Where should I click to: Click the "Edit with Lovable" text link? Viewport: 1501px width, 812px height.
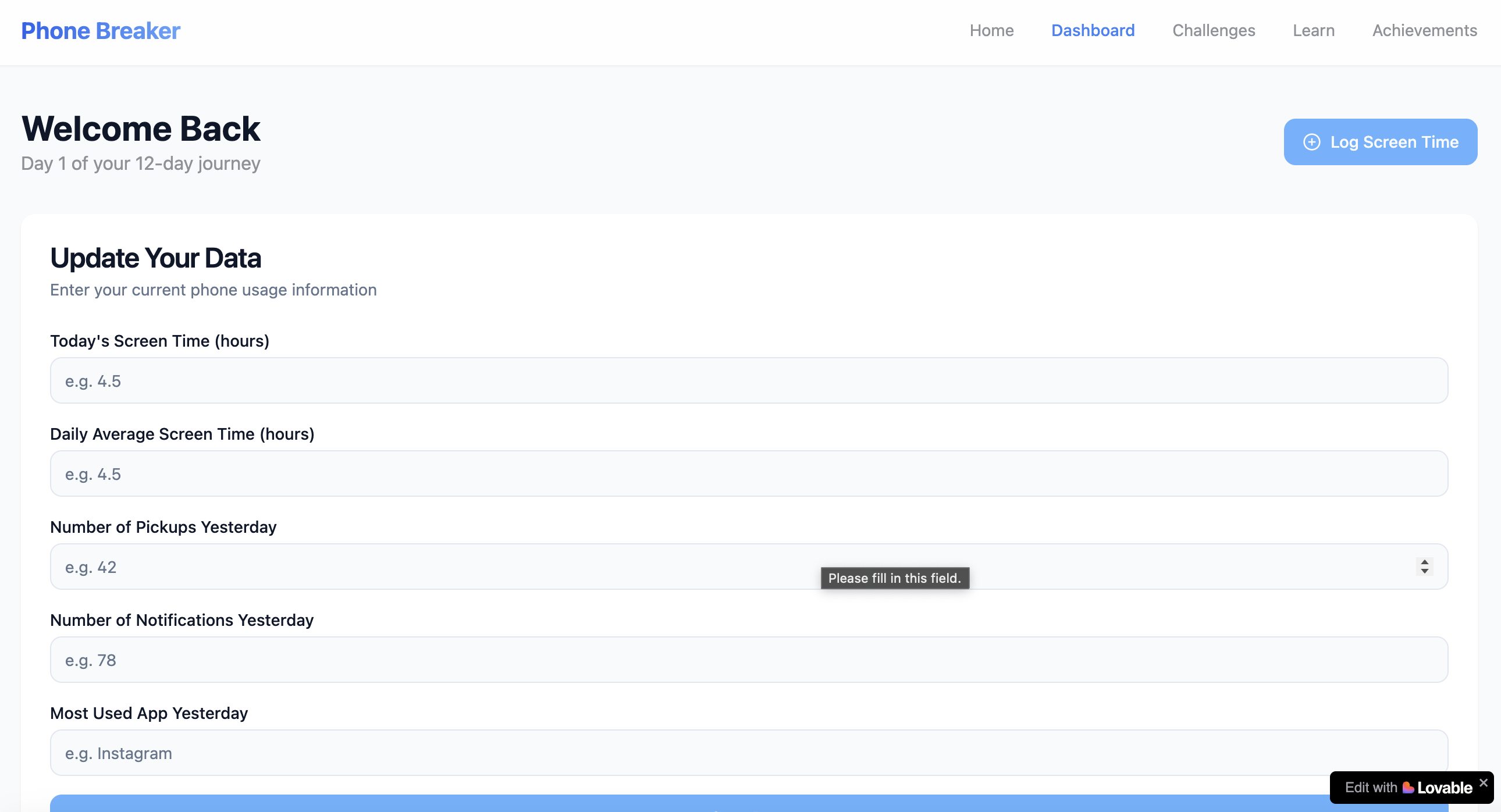pos(1371,788)
